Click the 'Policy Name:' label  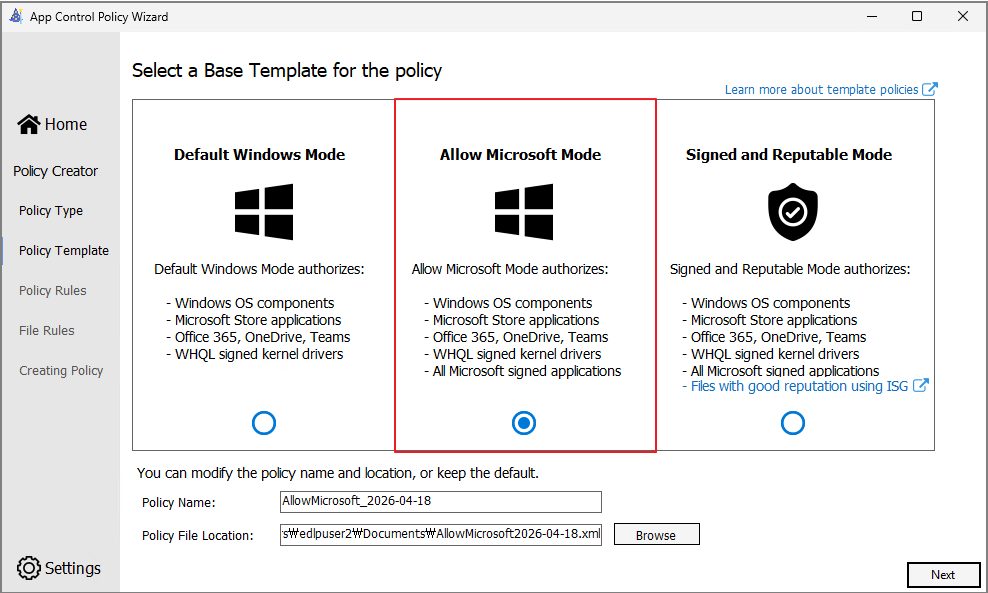178,503
